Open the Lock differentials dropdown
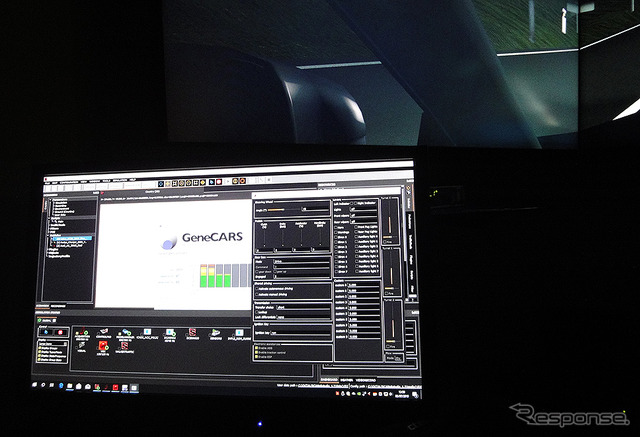Viewport: 640px width, 437px height. click(x=304, y=317)
